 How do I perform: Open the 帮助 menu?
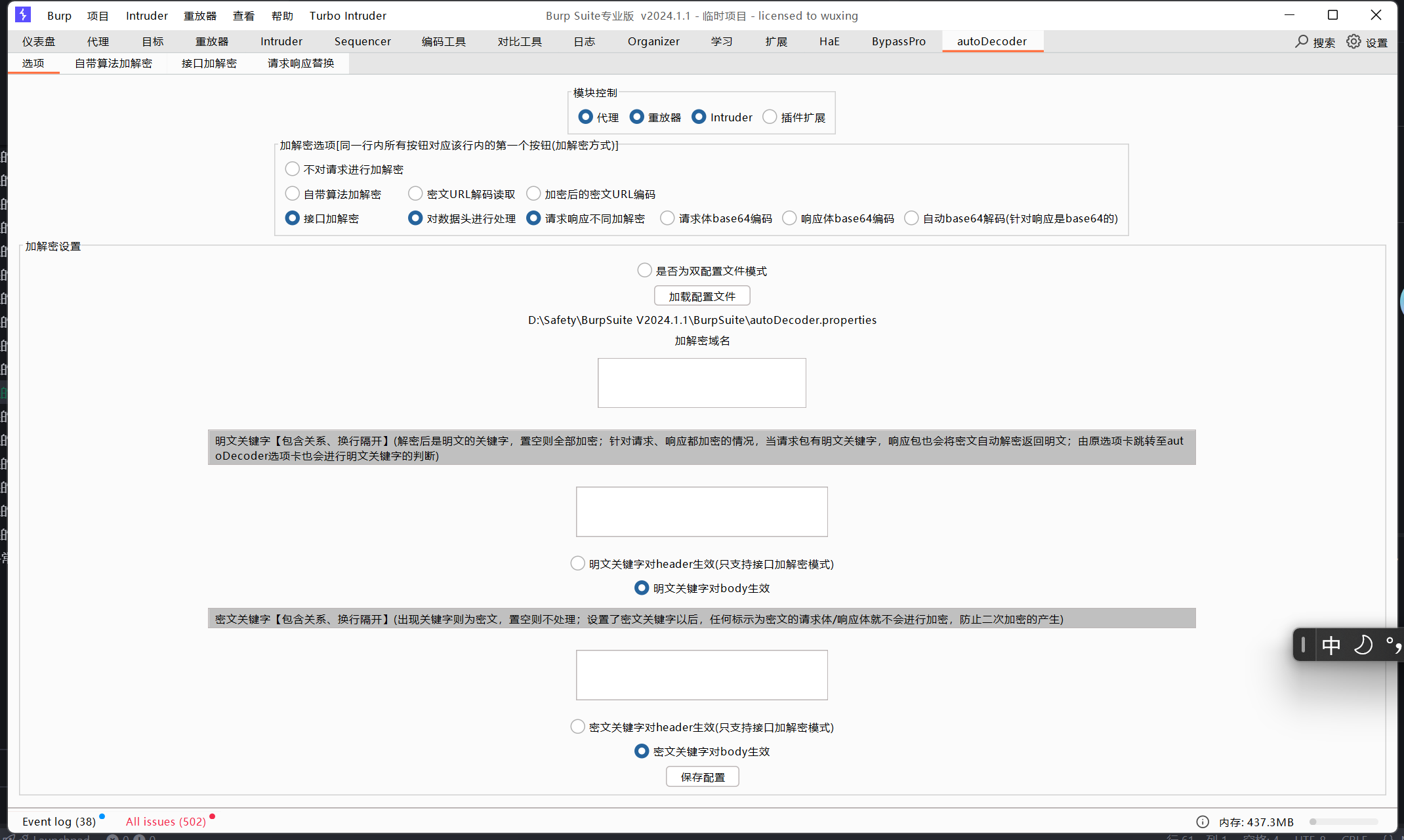coord(282,16)
